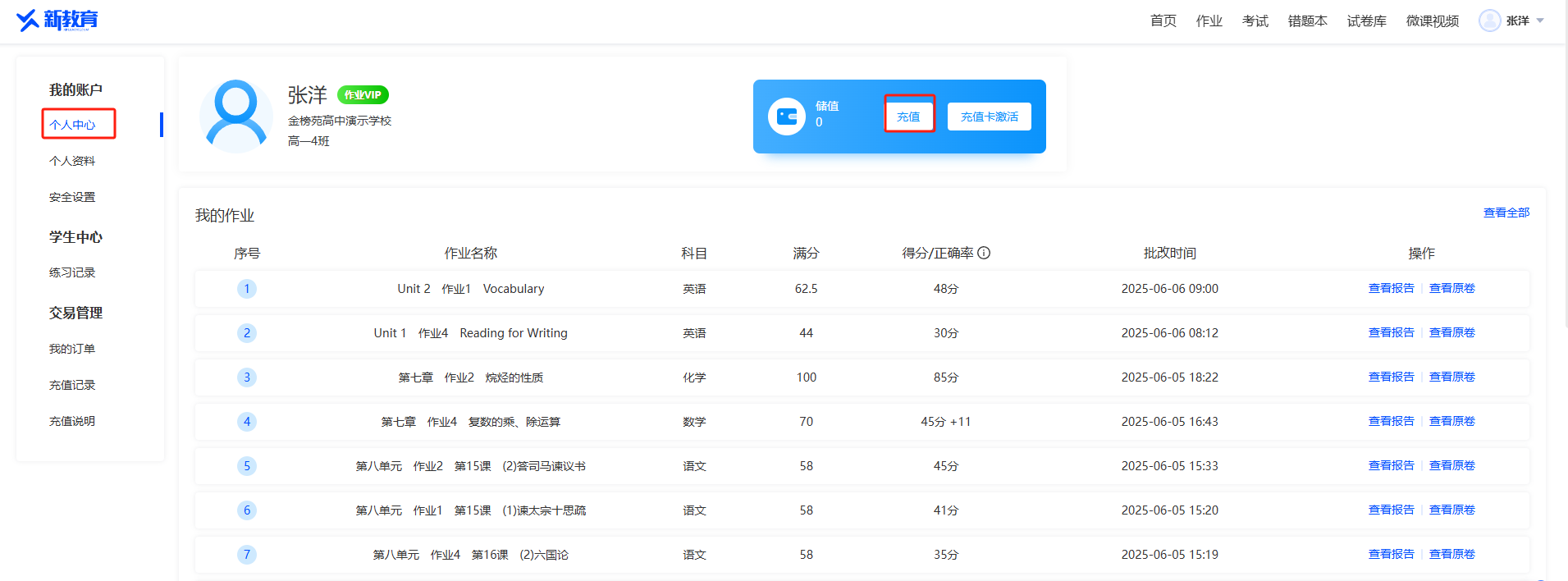View original paper for Reading for Writing
The image size is (1568, 581).
(1451, 332)
